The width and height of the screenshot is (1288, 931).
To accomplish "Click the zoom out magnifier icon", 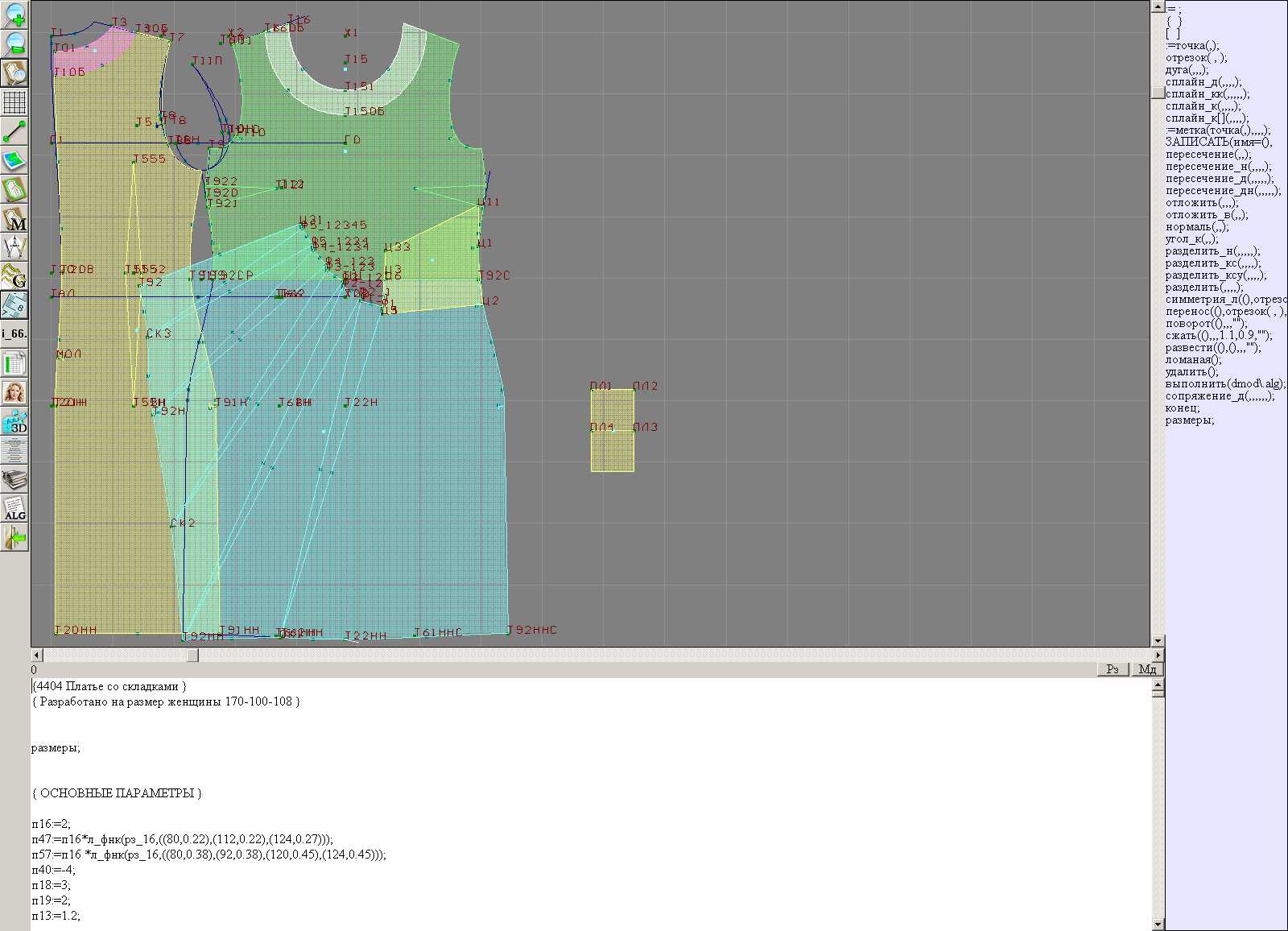I will (14, 43).
